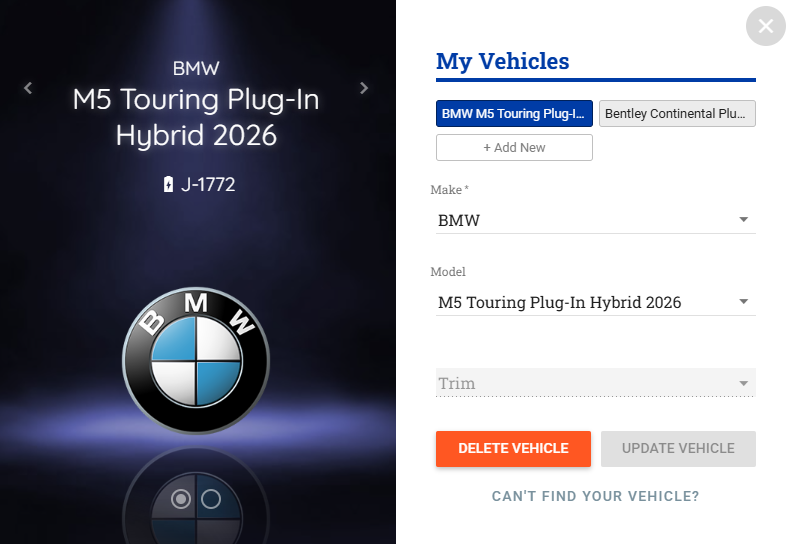
Task: Click the J-1772 connector label
Action: [208, 184]
